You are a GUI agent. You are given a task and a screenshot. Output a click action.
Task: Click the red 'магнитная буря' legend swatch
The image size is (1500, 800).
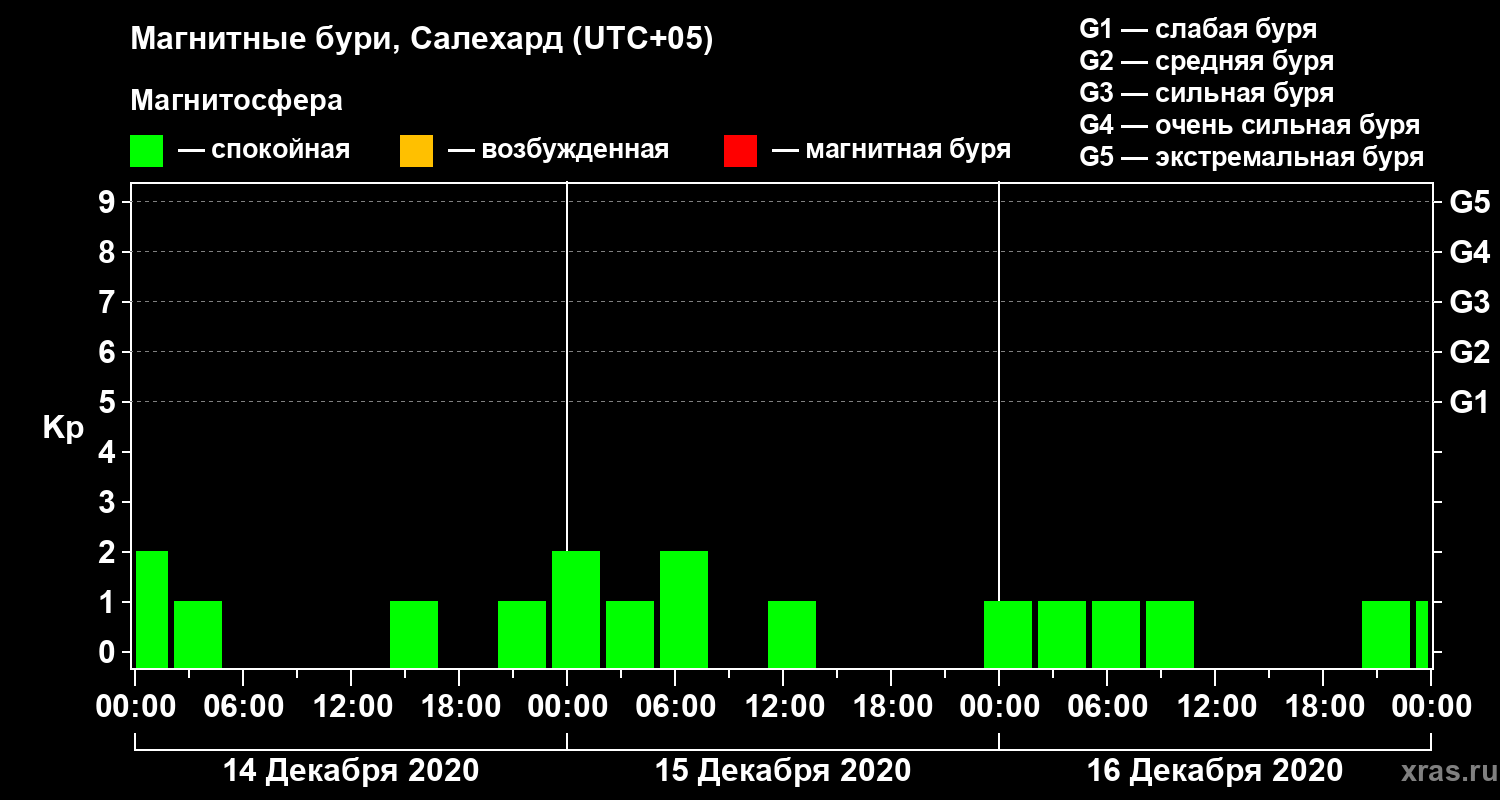pyautogui.click(x=740, y=151)
